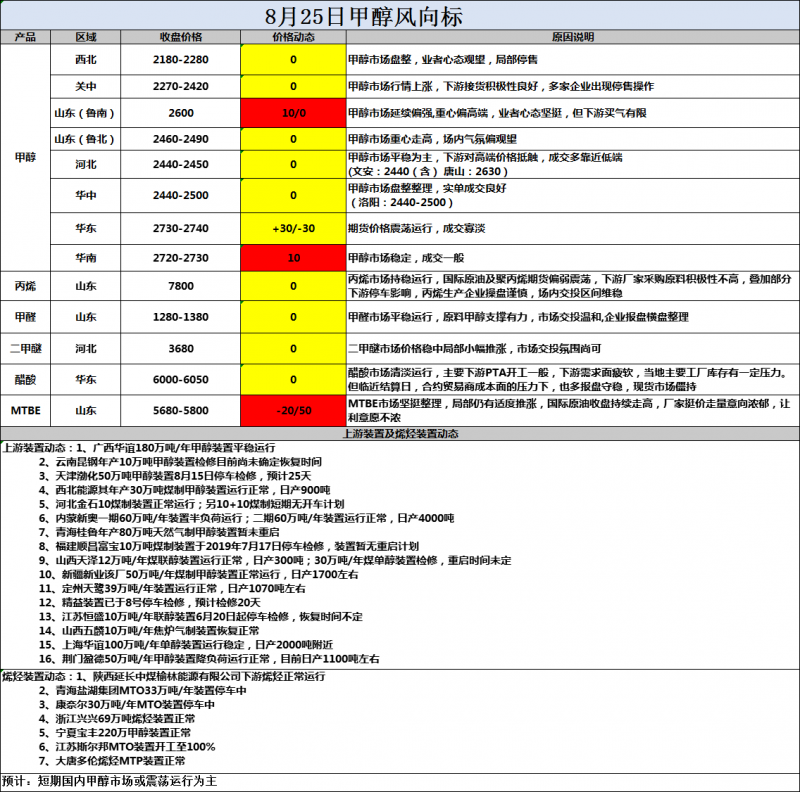The height and width of the screenshot is (792, 800).
Task: Click reason text 甲醇市场重心走高
Action: (x=390, y=139)
